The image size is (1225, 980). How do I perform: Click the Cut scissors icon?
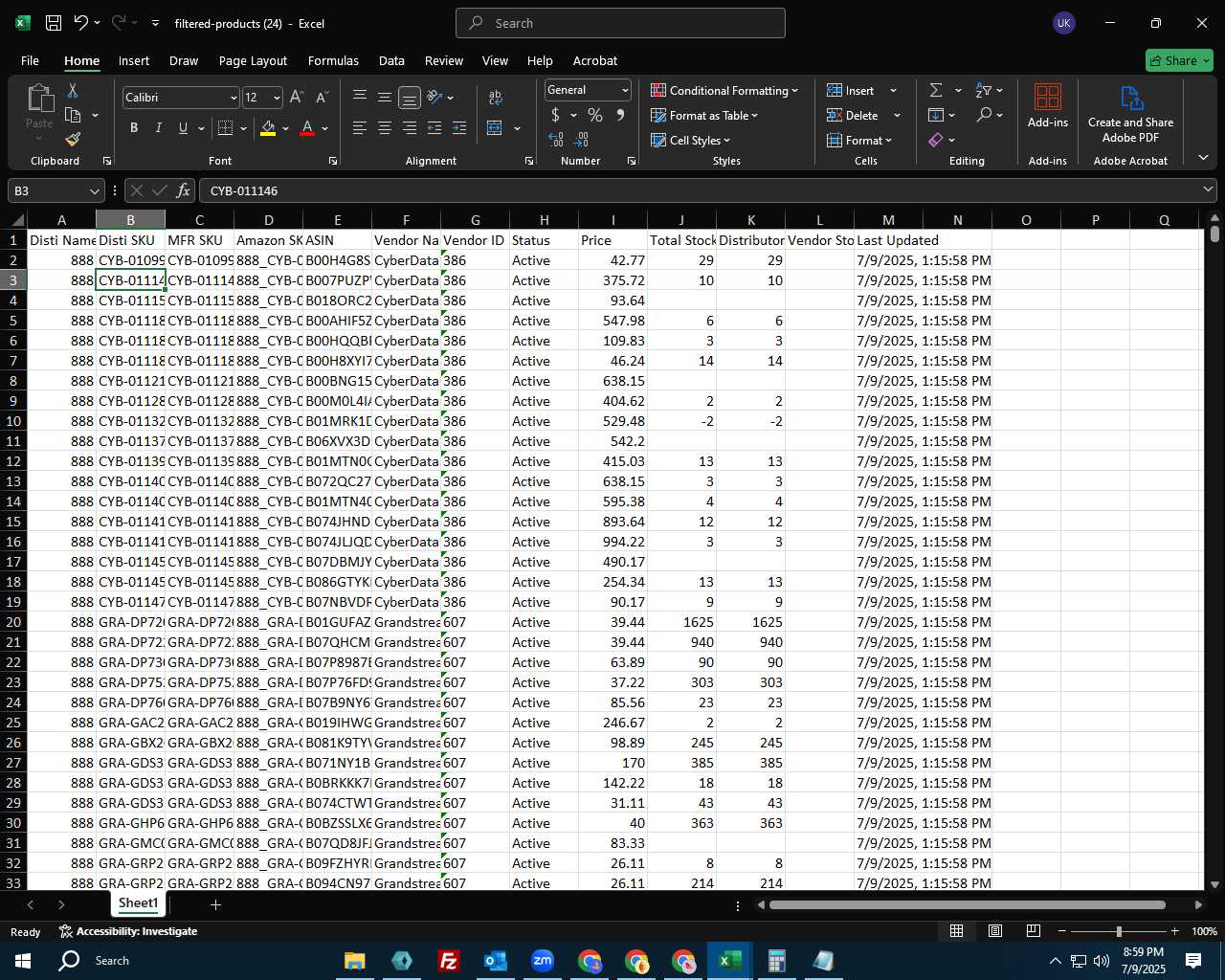click(73, 90)
